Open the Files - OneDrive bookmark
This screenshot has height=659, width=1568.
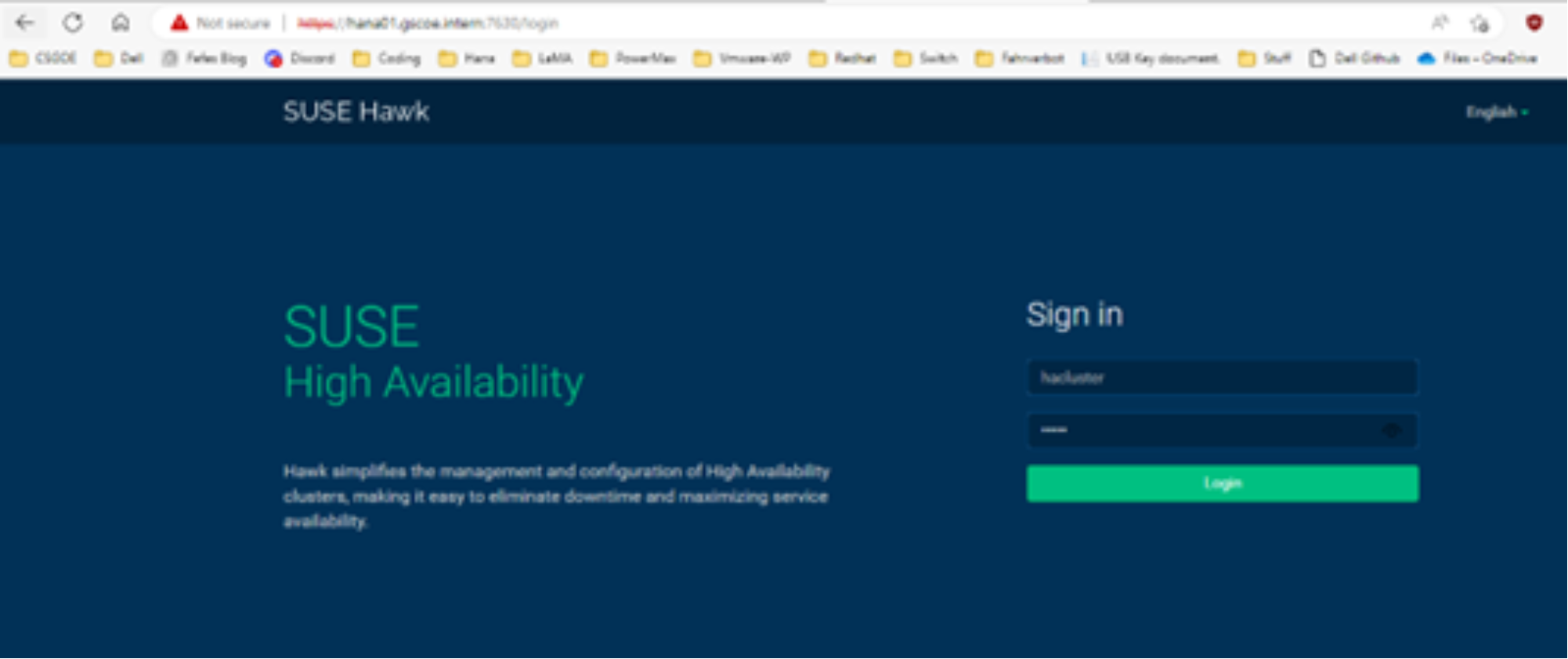click(x=1477, y=58)
